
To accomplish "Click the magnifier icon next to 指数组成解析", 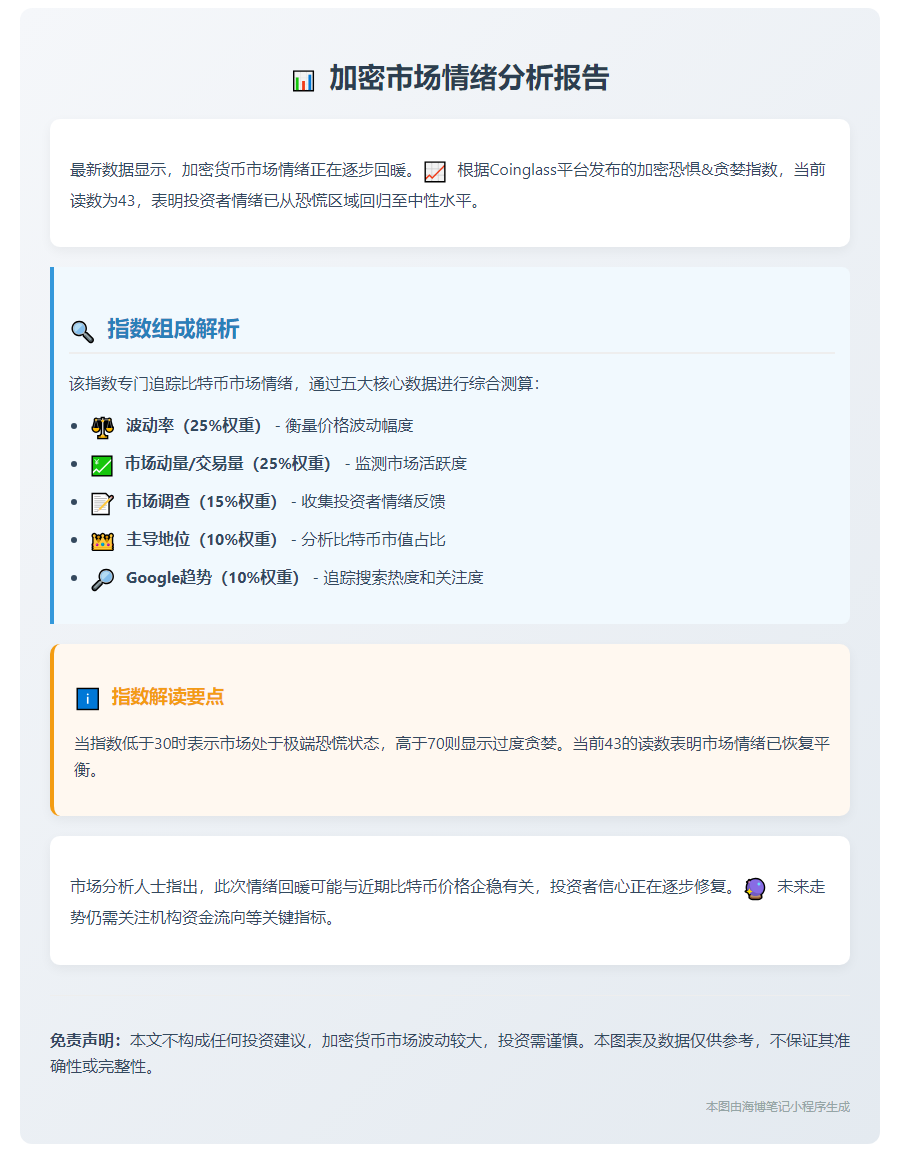I will (82, 331).
